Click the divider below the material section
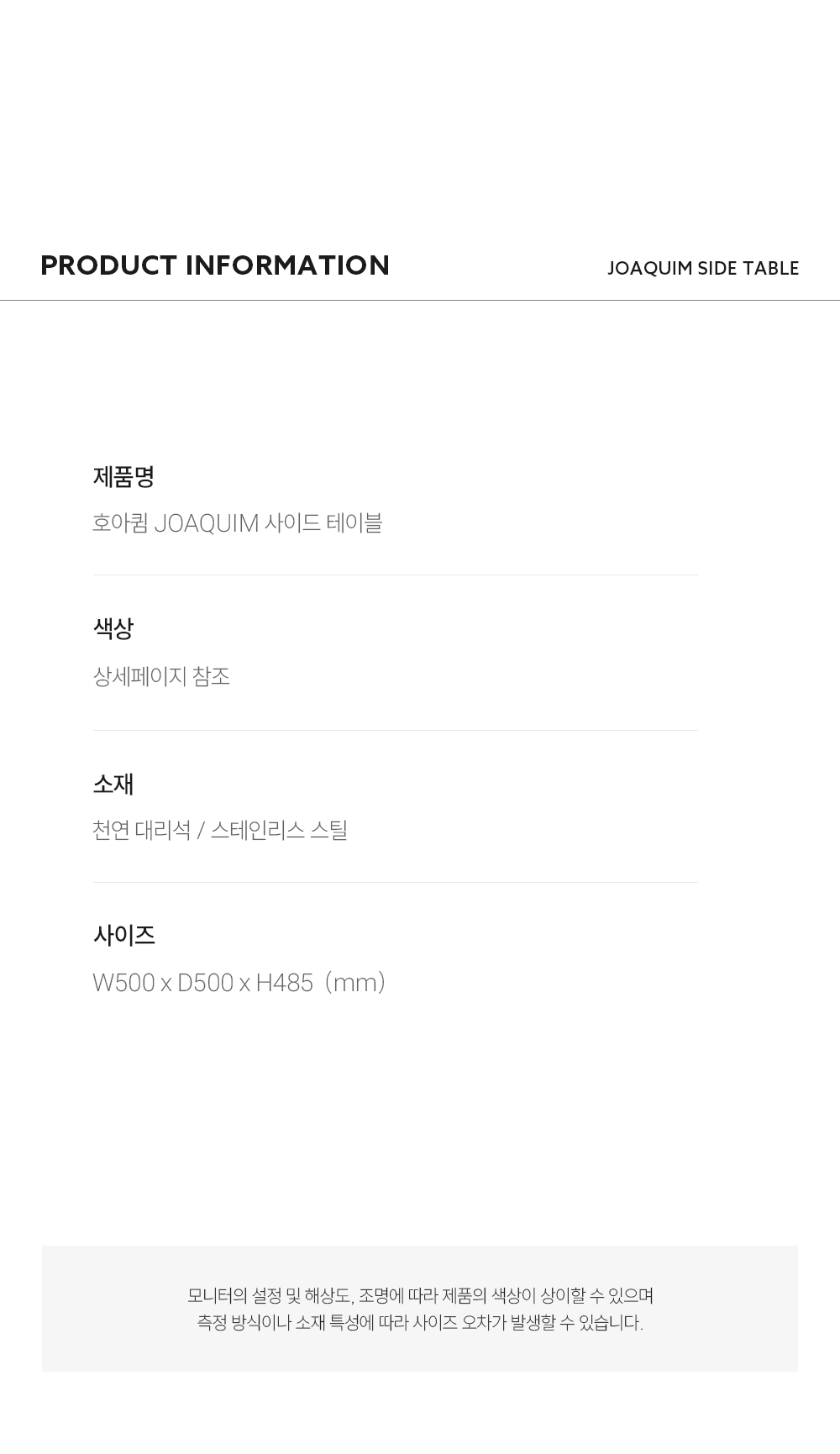Viewport: 840px width, 1454px height. point(396,882)
